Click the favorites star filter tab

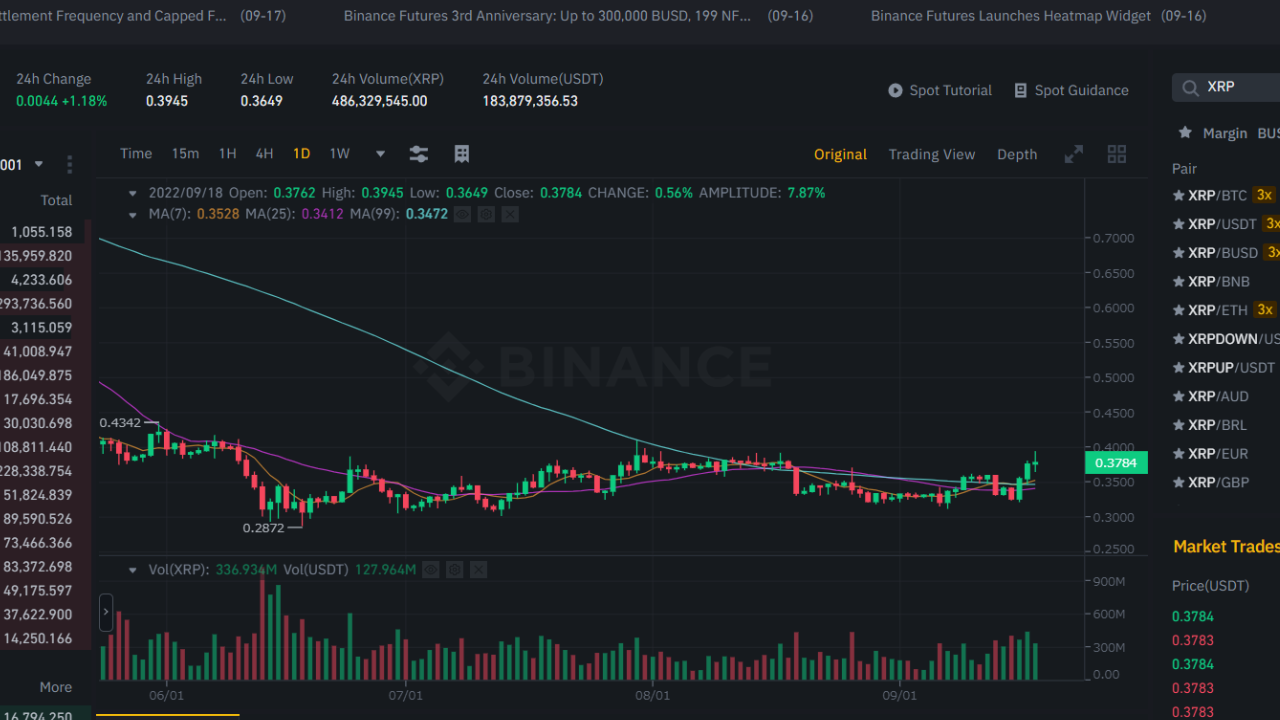click(x=1185, y=132)
